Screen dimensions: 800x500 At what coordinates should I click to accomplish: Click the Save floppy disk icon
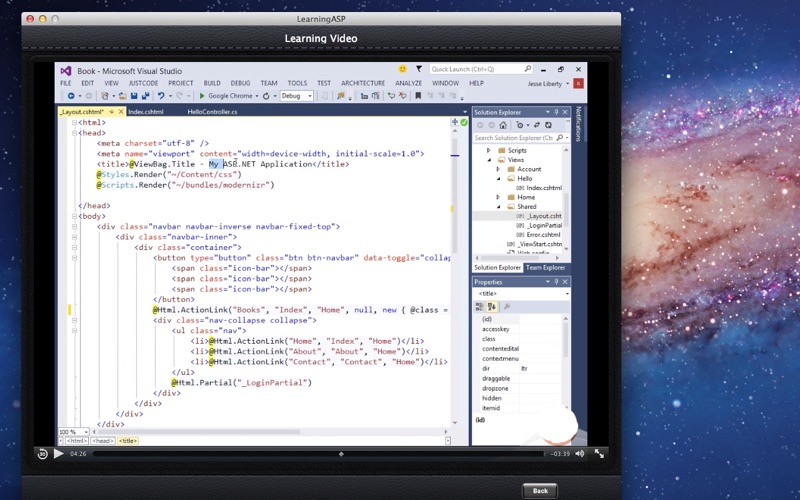pos(134,96)
